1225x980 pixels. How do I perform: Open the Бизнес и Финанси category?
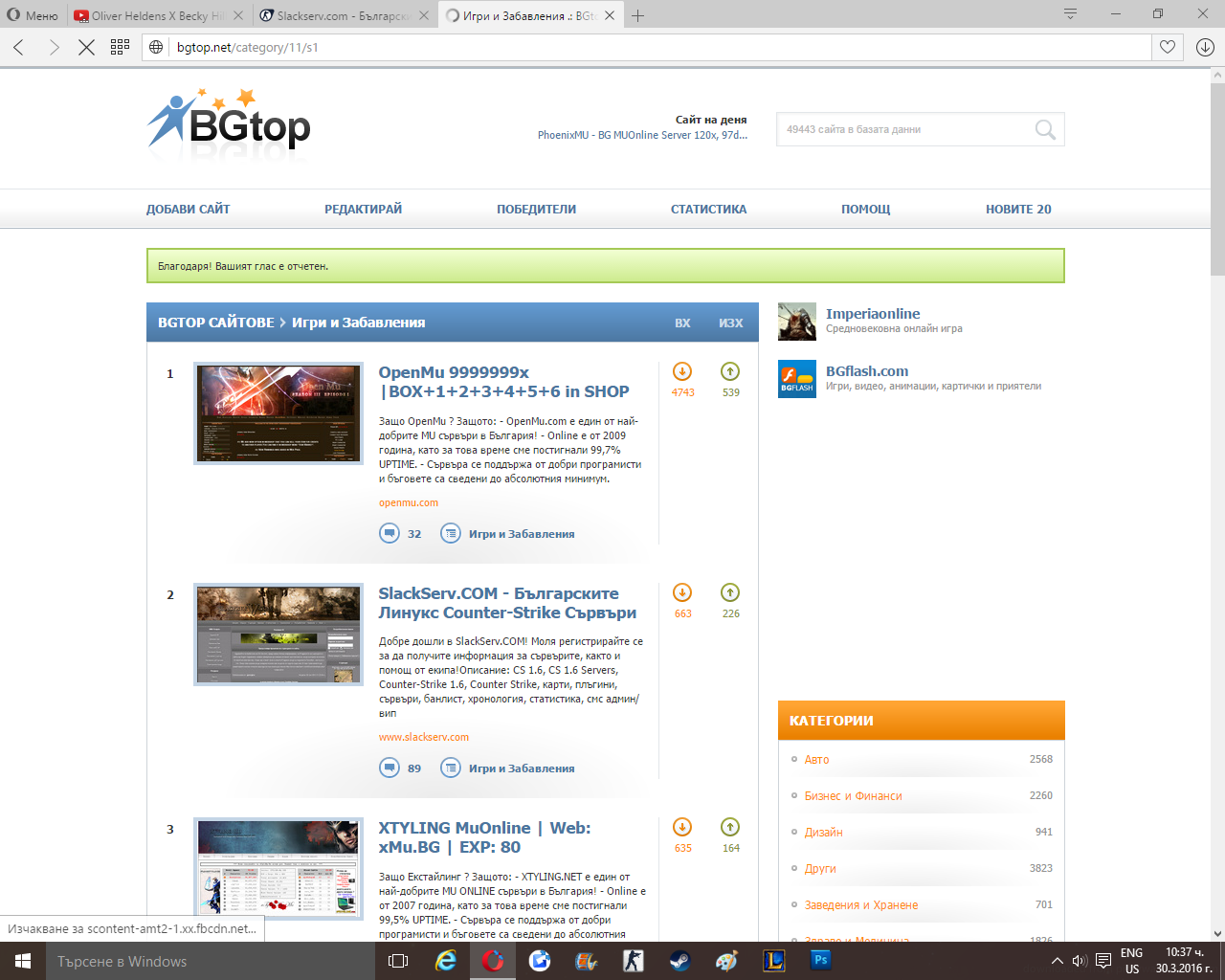[x=853, y=795]
